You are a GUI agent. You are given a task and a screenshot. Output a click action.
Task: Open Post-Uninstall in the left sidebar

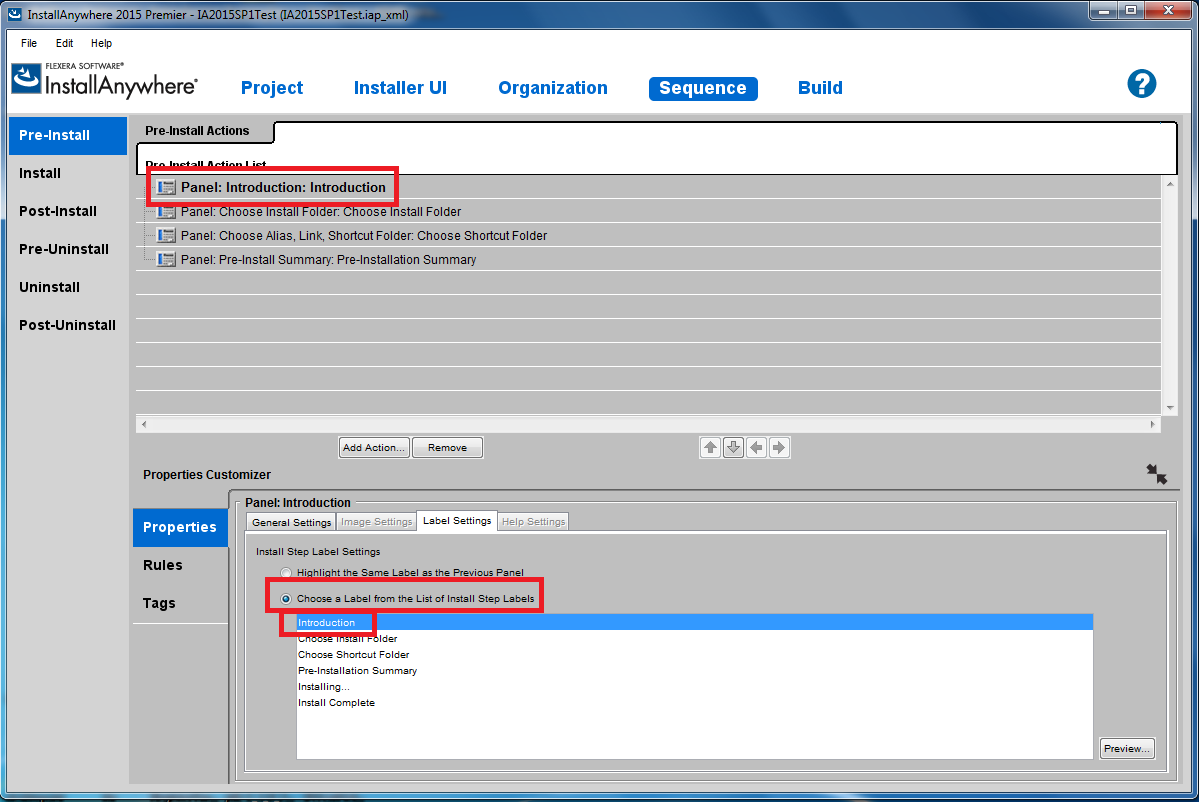pos(67,325)
